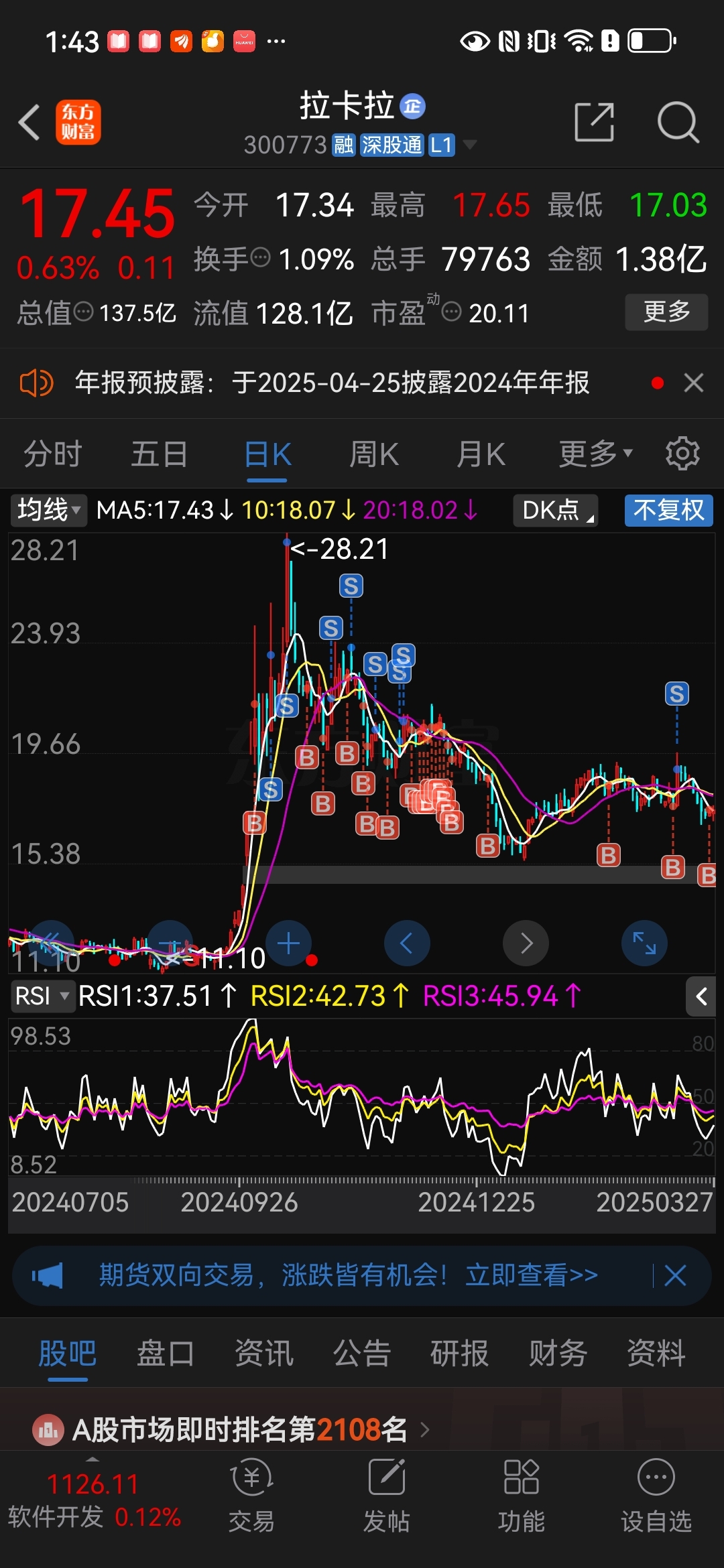724x1568 pixels.
Task: Open the 均线 indicator dropdown
Action: tap(49, 511)
